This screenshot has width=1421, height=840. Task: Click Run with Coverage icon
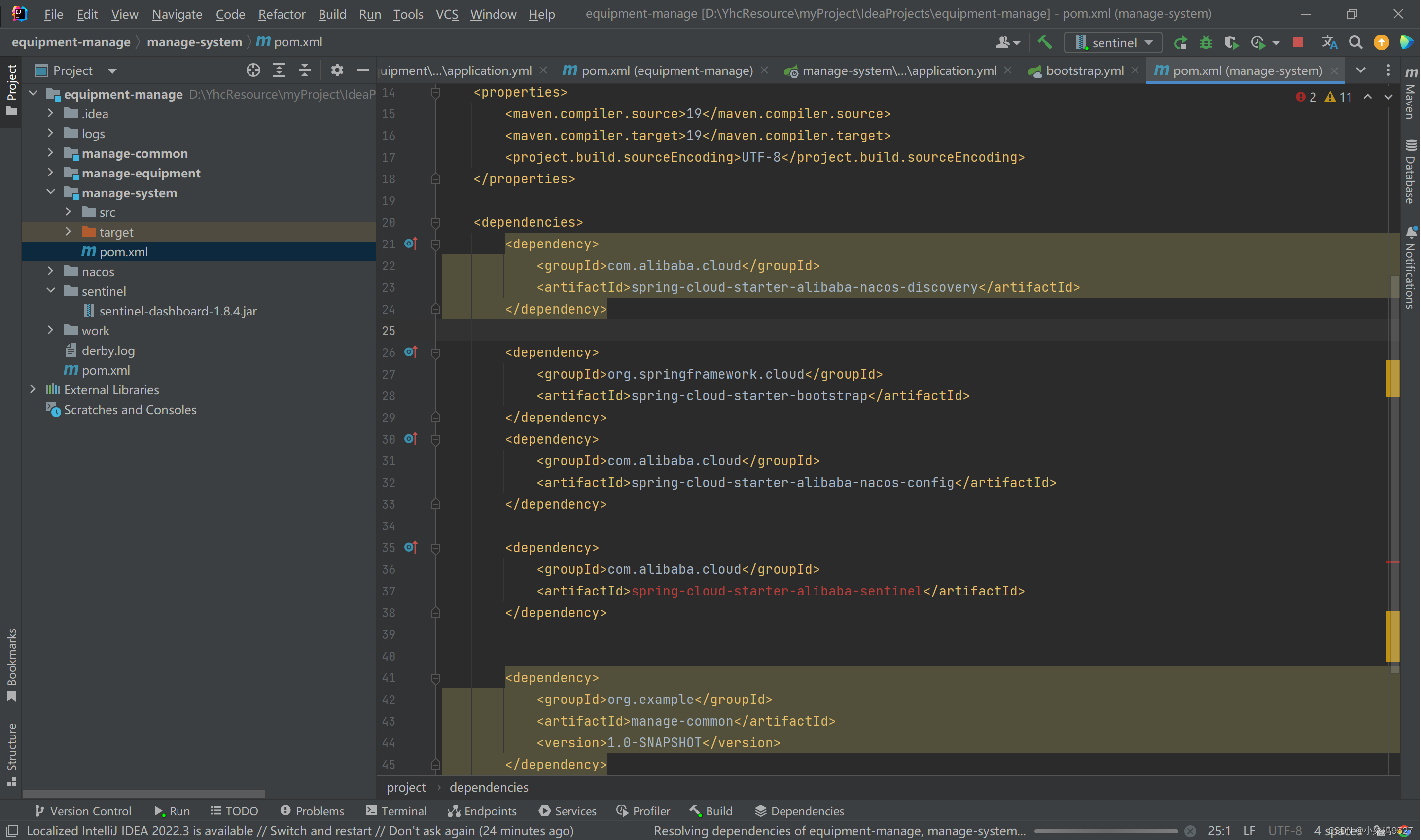point(1231,43)
